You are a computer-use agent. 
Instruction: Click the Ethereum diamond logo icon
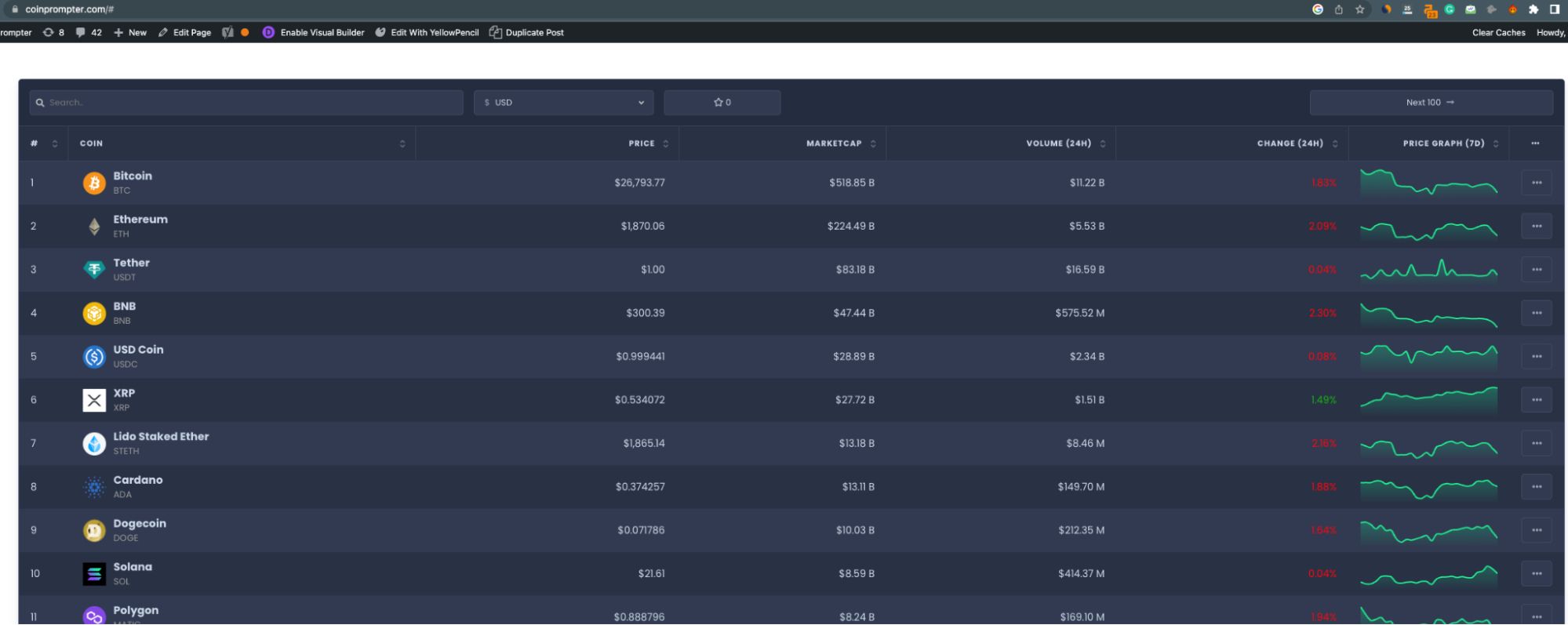[x=94, y=227]
